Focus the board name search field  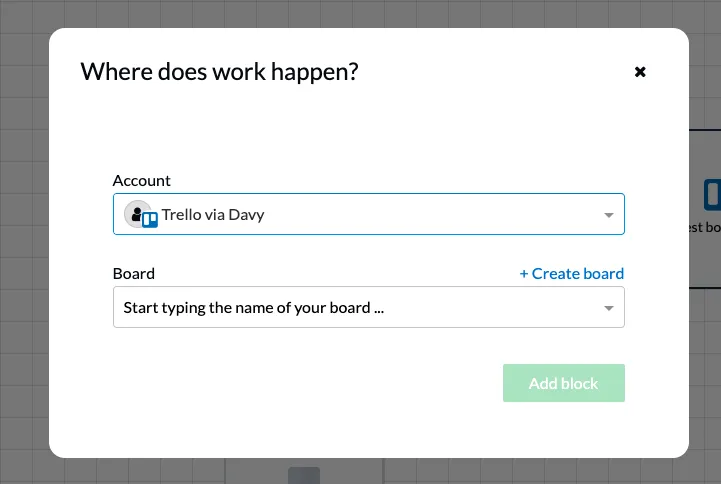pyautogui.click(x=368, y=307)
